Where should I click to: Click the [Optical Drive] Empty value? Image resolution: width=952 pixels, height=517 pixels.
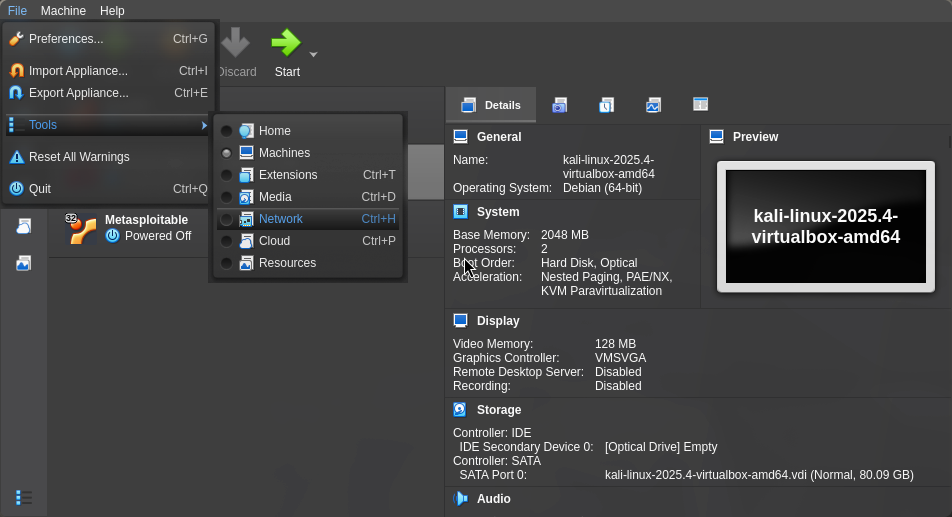point(661,447)
